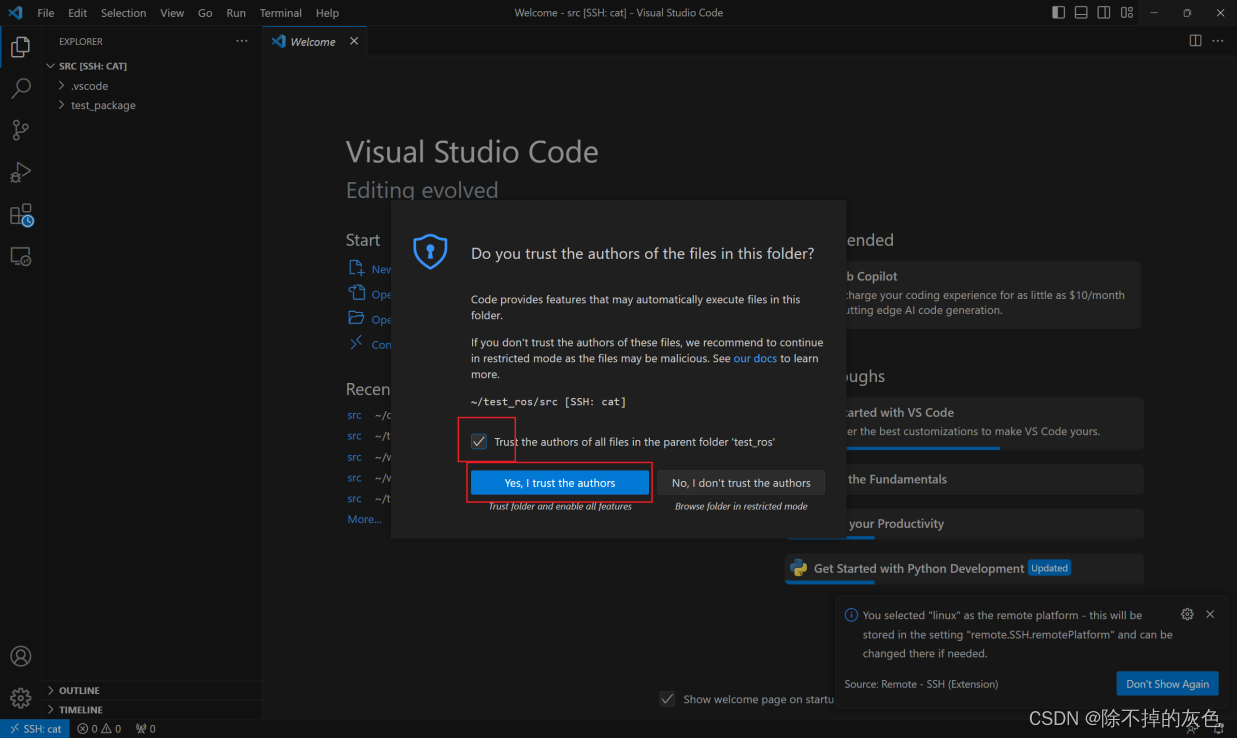This screenshot has width=1237, height=738.
Task: Open the Accounts icon in the sidebar
Action: pyautogui.click(x=20, y=655)
